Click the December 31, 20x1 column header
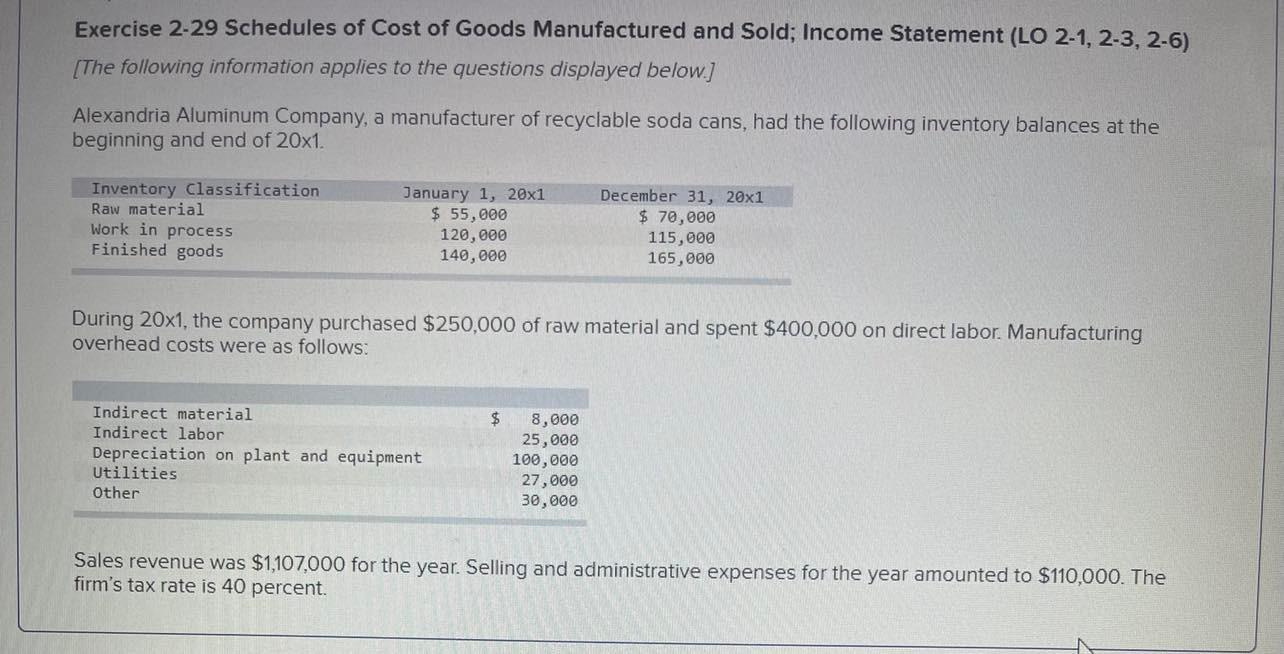 pos(681,197)
